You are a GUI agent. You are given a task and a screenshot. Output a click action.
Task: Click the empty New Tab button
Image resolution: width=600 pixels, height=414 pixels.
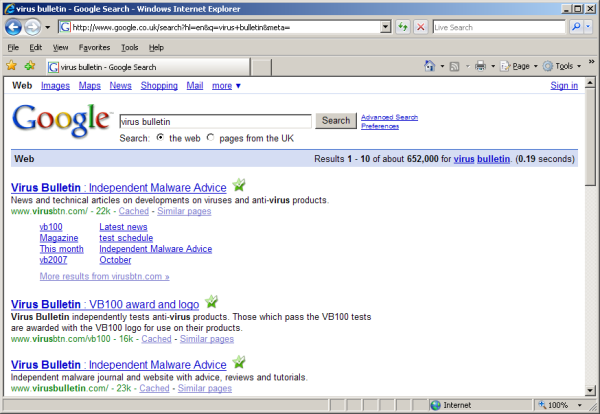(261, 67)
